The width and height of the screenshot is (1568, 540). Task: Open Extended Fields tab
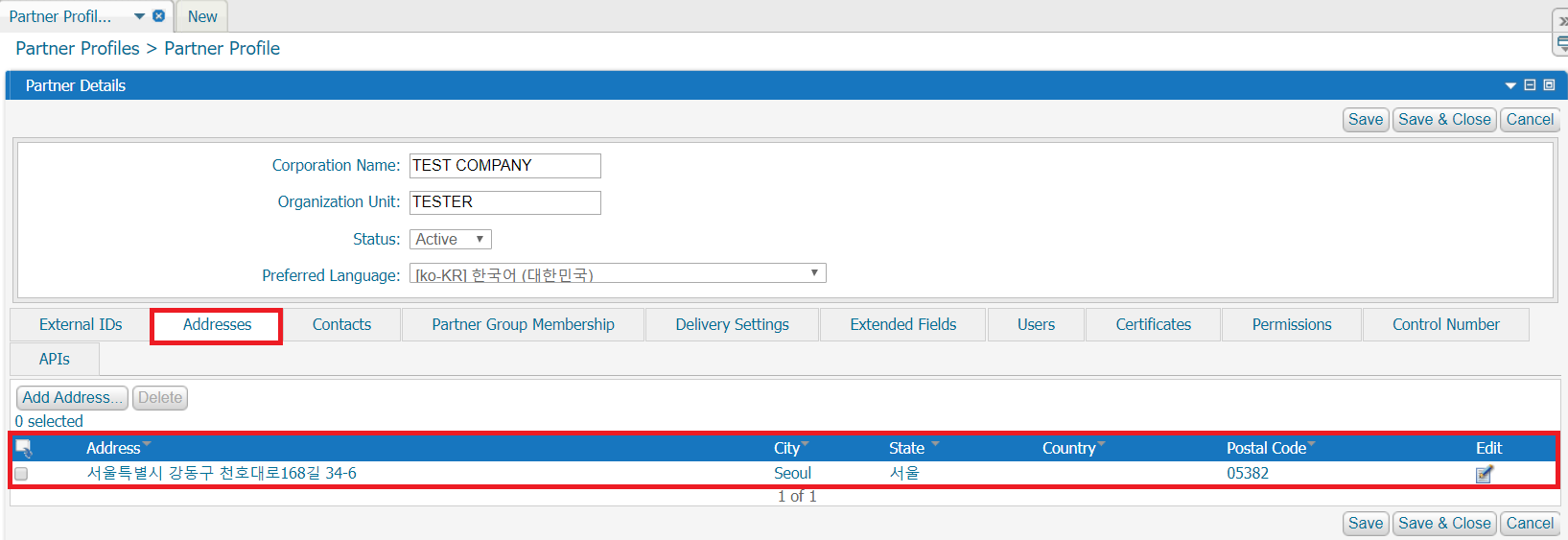coord(902,324)
